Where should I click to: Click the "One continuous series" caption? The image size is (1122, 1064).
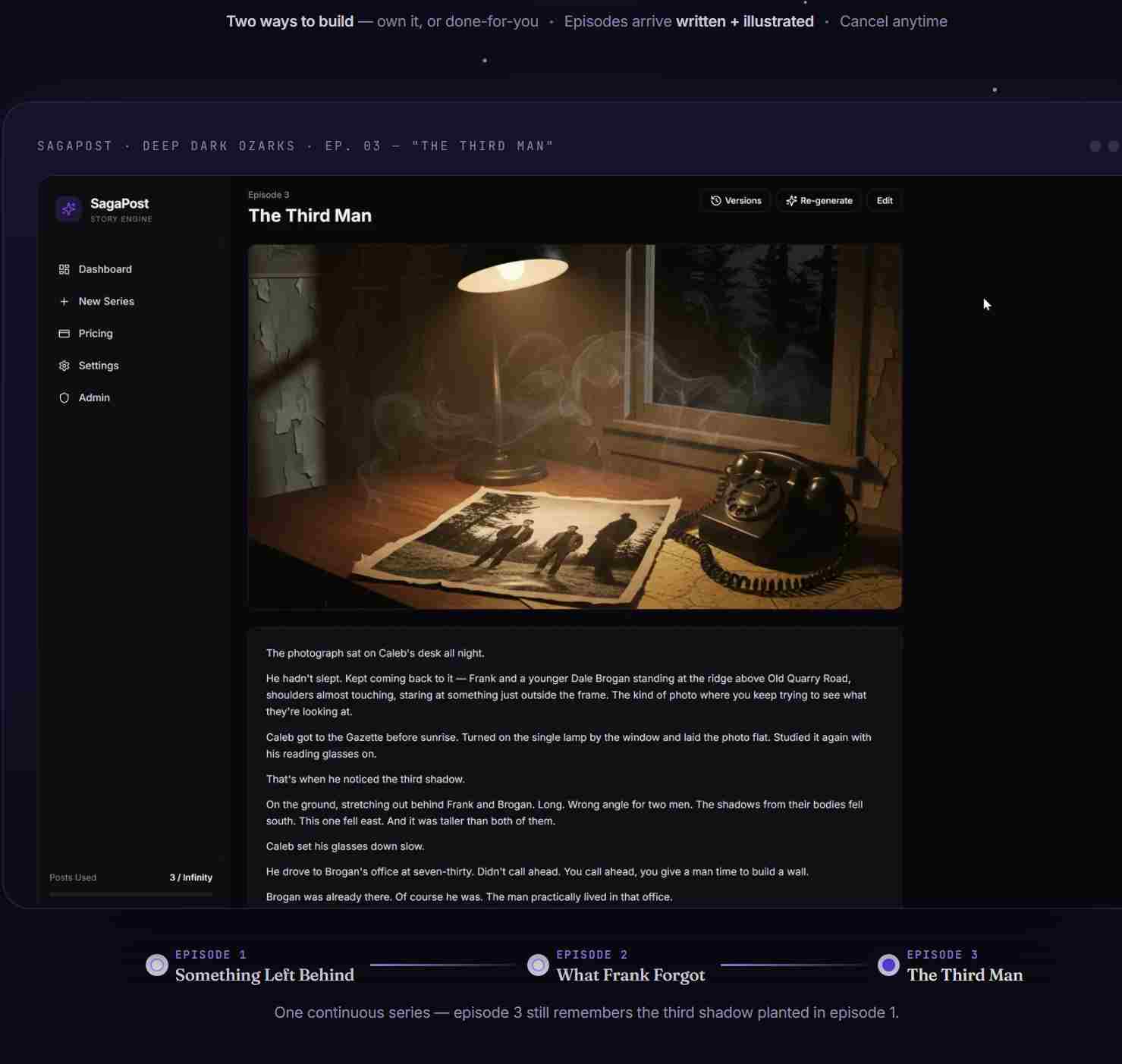point(586,1012)
